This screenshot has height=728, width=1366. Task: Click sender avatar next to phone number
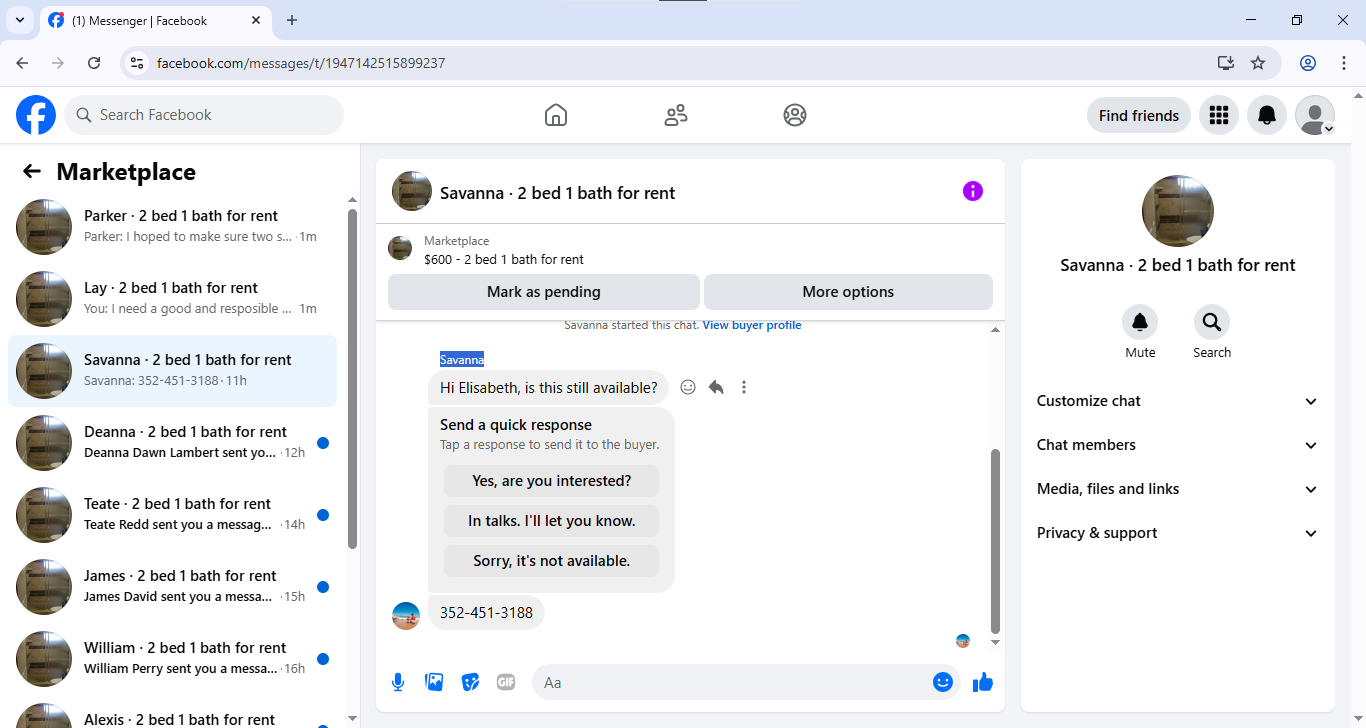pos(406,616)
